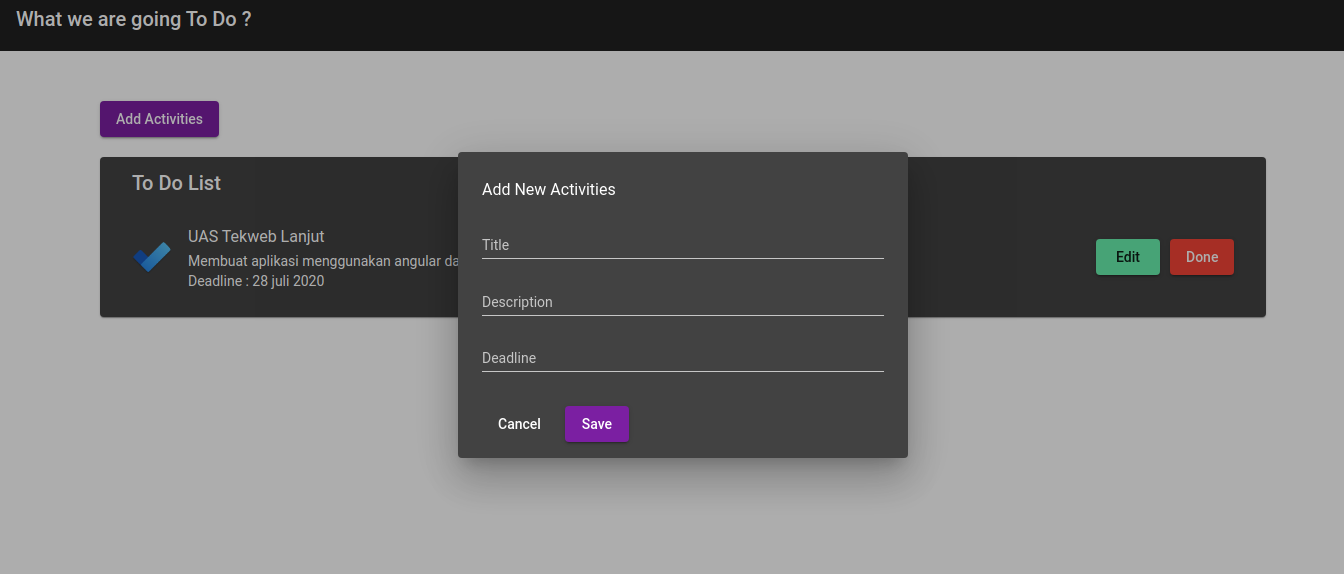Viewport: 1344px width, 574px height.
Task: Select the UAS Tekweb Lanjut item title
Action: point(256,236)
